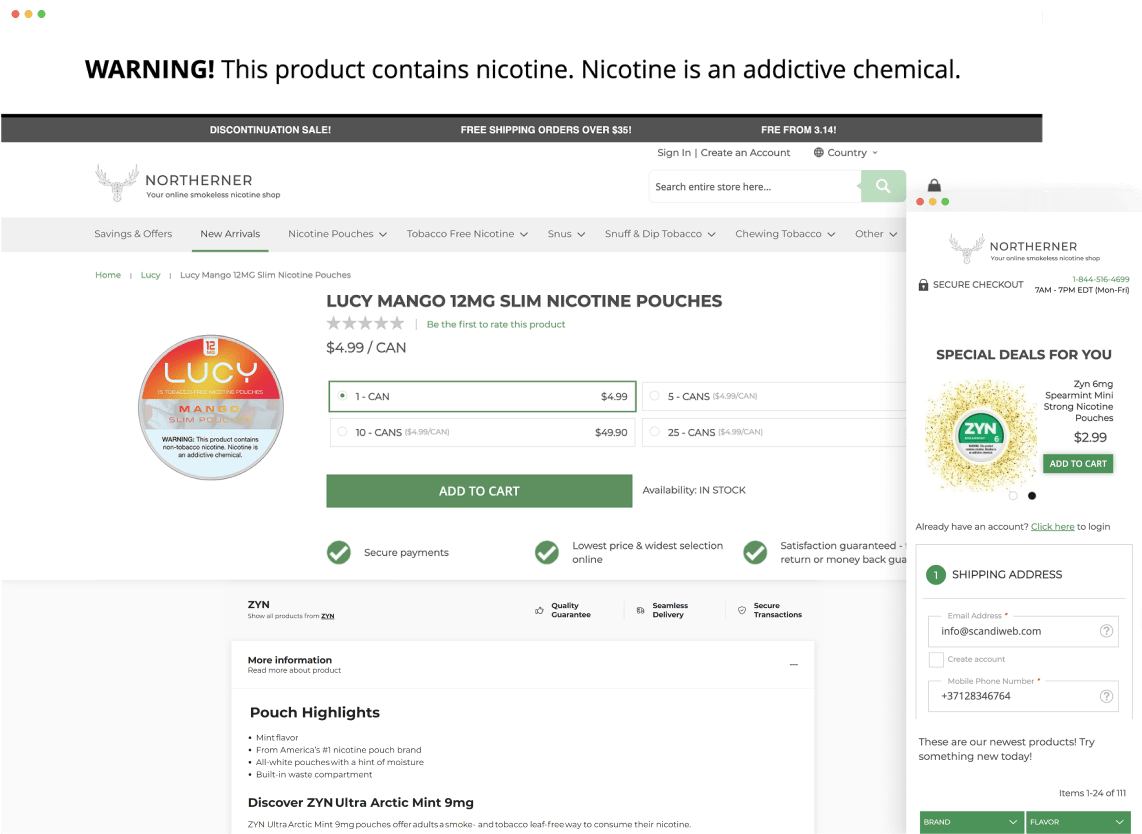Open the New Arrivals tab
The image size is (1142, 834).
click(x=230, y=234)
